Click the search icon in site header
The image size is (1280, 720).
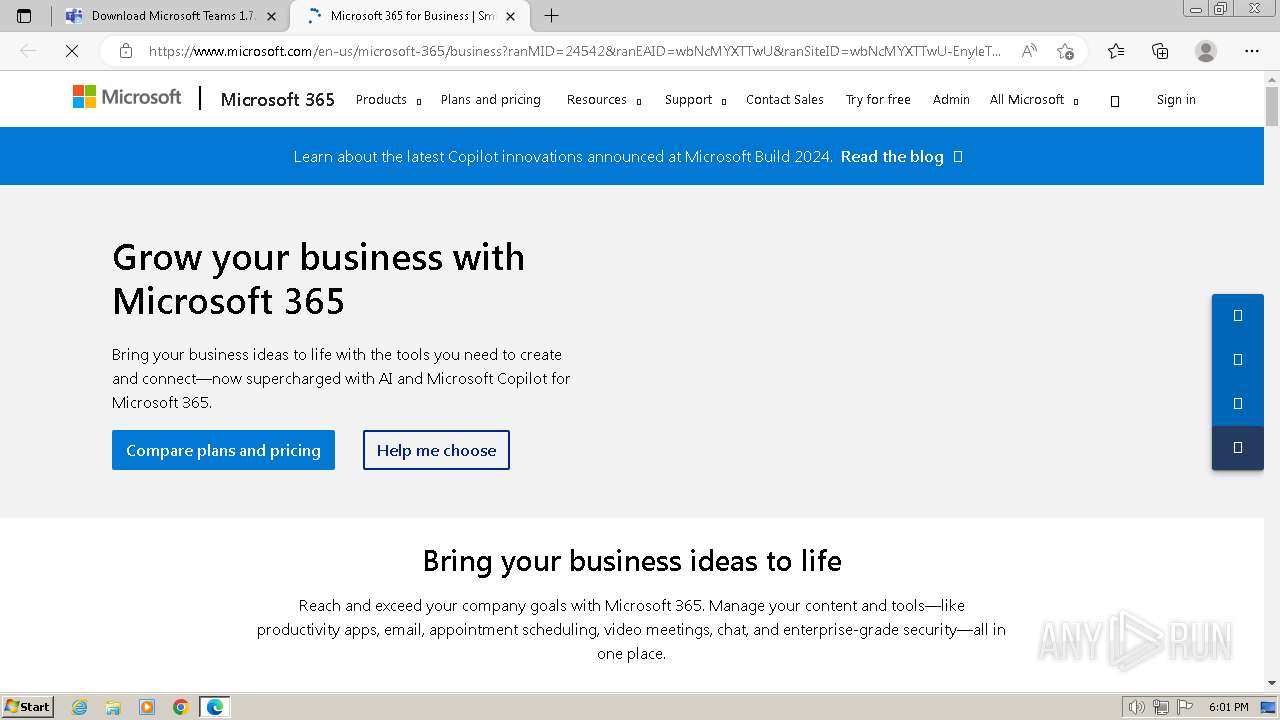point(1115,100)
